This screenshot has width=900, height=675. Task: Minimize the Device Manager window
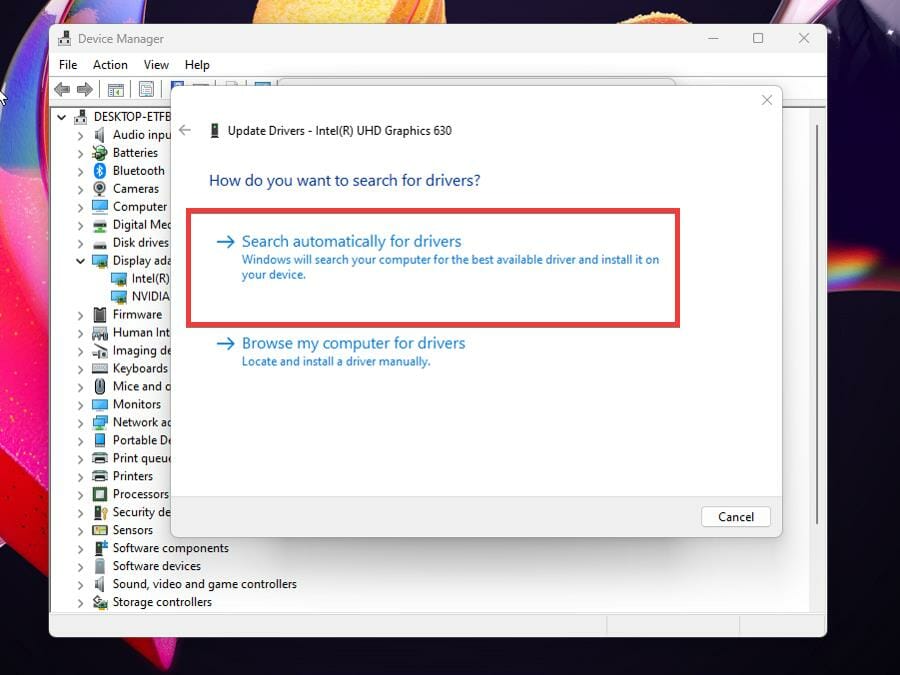(713, 38)
